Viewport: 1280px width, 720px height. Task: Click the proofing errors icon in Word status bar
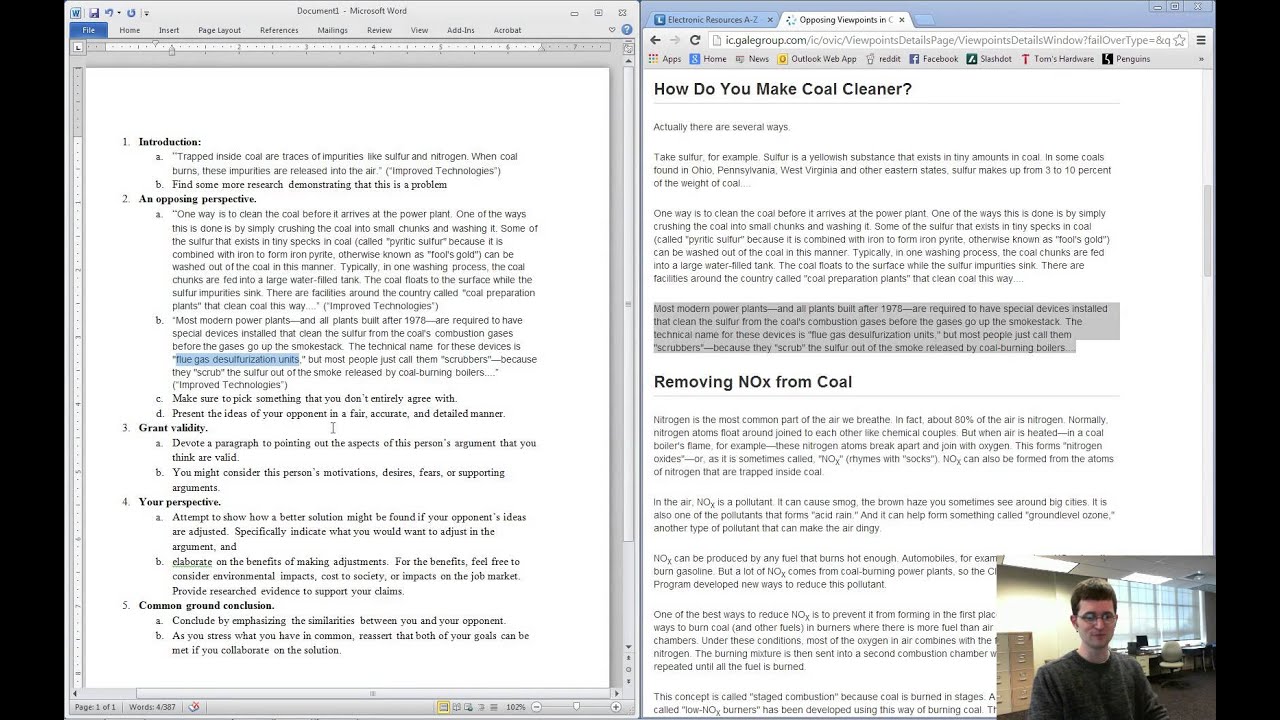pyautogui.click(x=194, y=707)
